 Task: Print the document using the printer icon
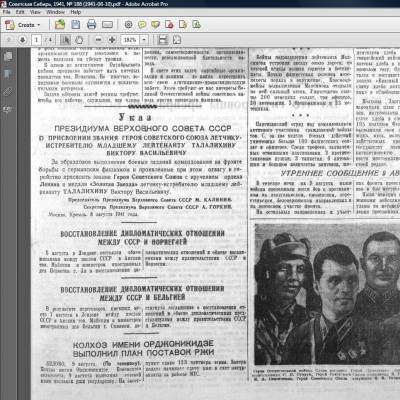point(91,24)
